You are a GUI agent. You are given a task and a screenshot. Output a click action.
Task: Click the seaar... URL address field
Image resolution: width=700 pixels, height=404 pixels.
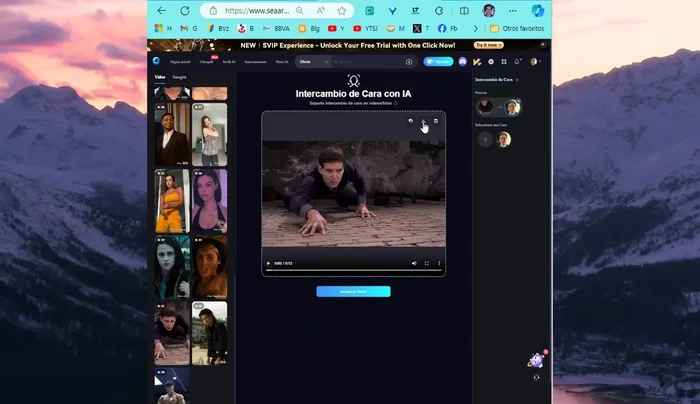[x=257, y=11]
